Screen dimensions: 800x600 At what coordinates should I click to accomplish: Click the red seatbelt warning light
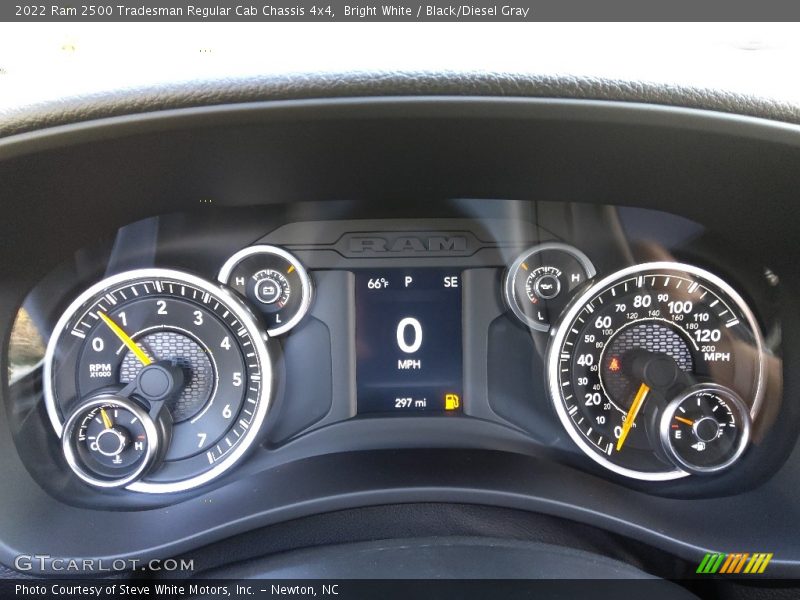pos(614,364)
